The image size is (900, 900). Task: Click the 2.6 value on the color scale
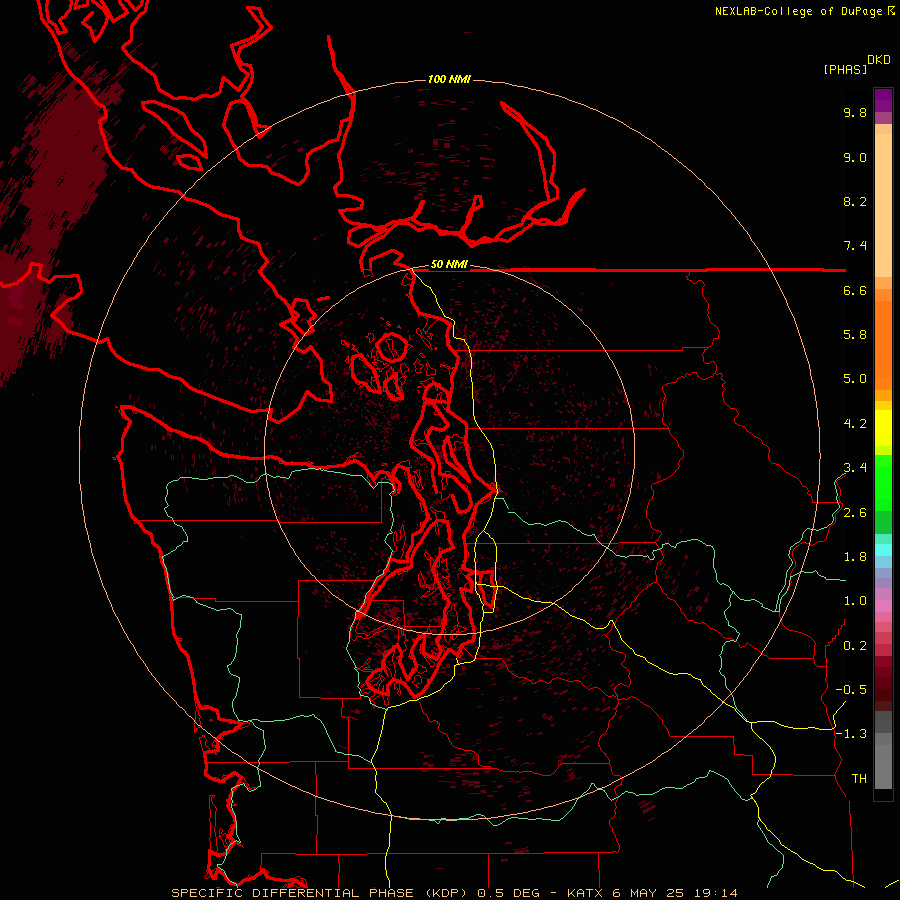tap(855, 513)
